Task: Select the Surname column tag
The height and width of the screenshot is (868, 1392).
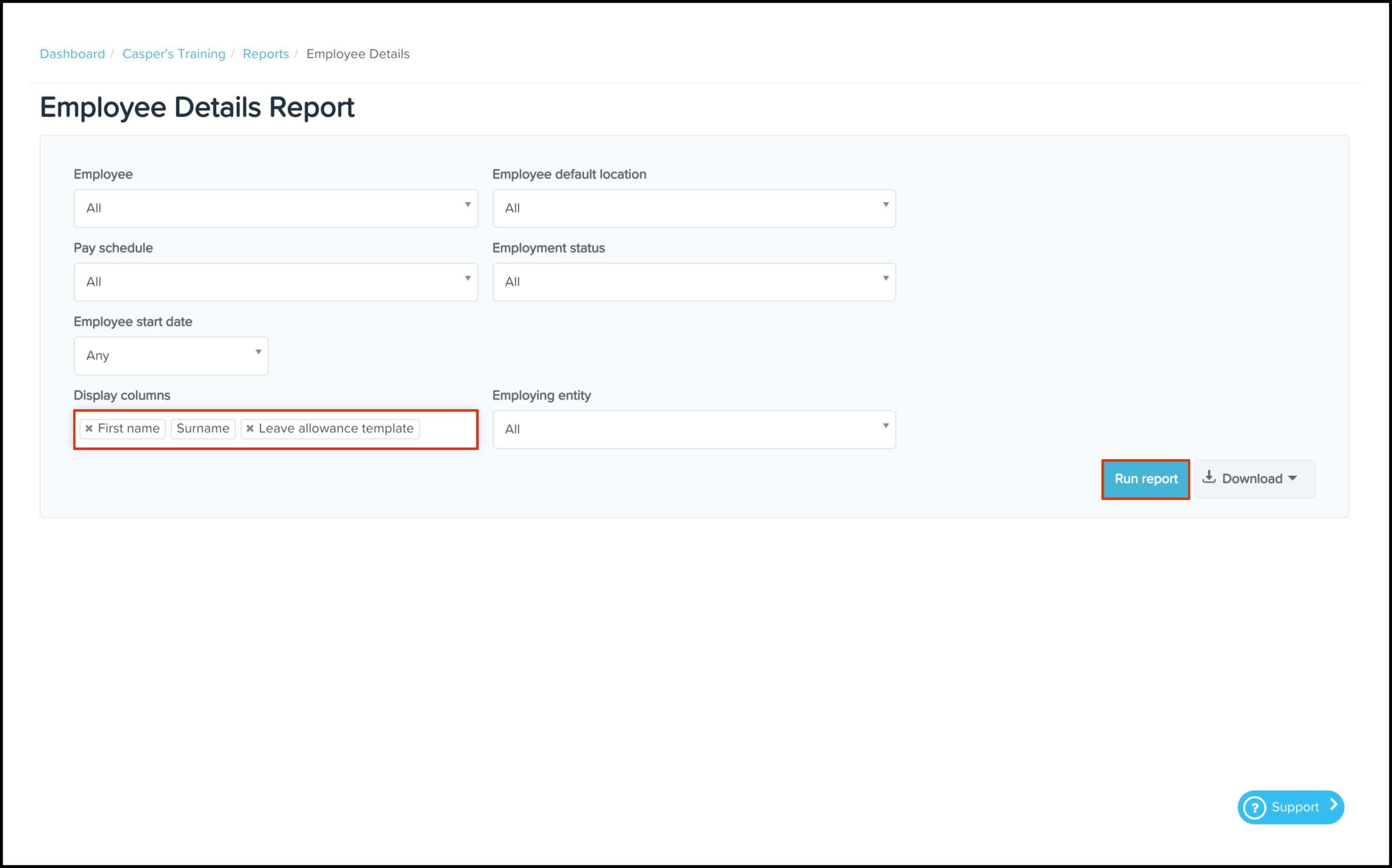Action: click(203, 428)
